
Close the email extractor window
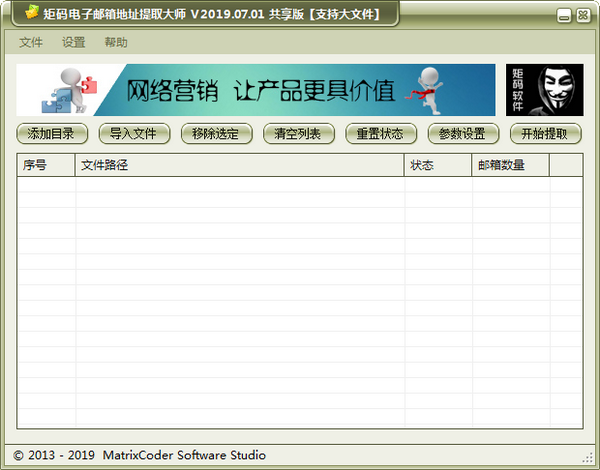(582, 14)
